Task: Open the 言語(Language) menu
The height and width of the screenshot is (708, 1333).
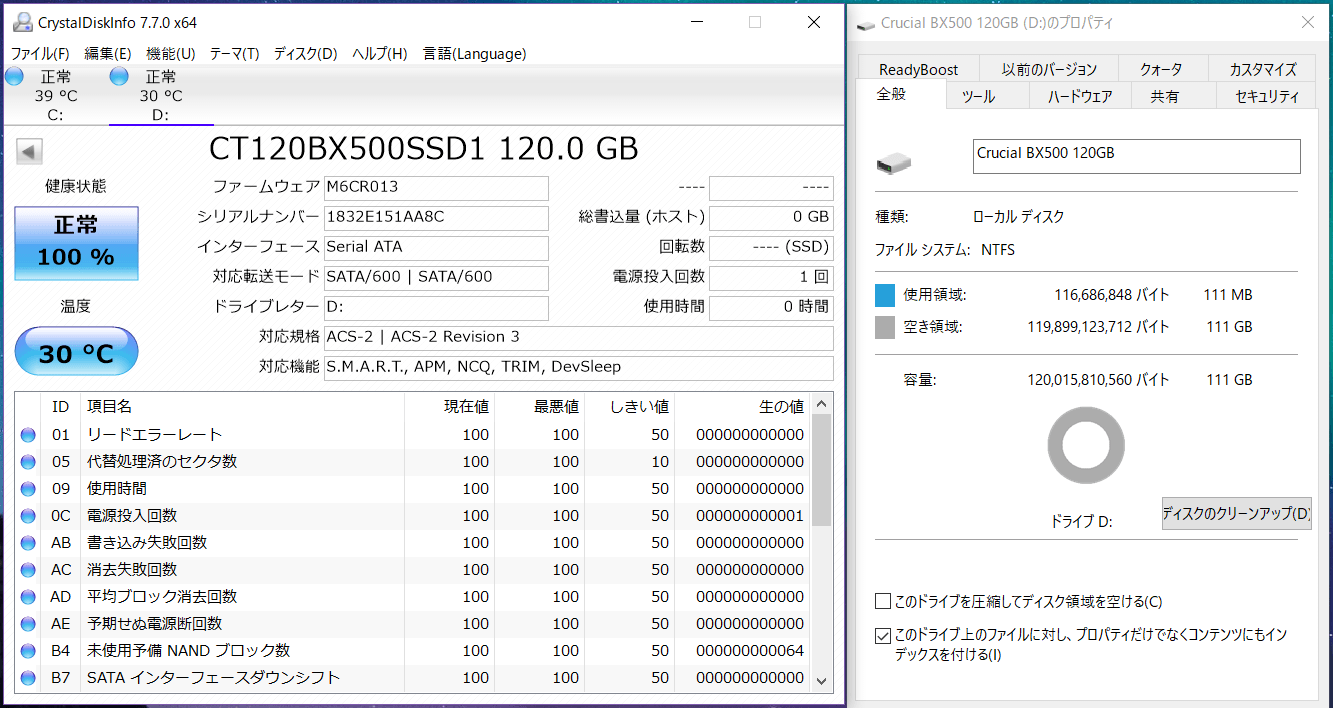Action: [475, 54]
